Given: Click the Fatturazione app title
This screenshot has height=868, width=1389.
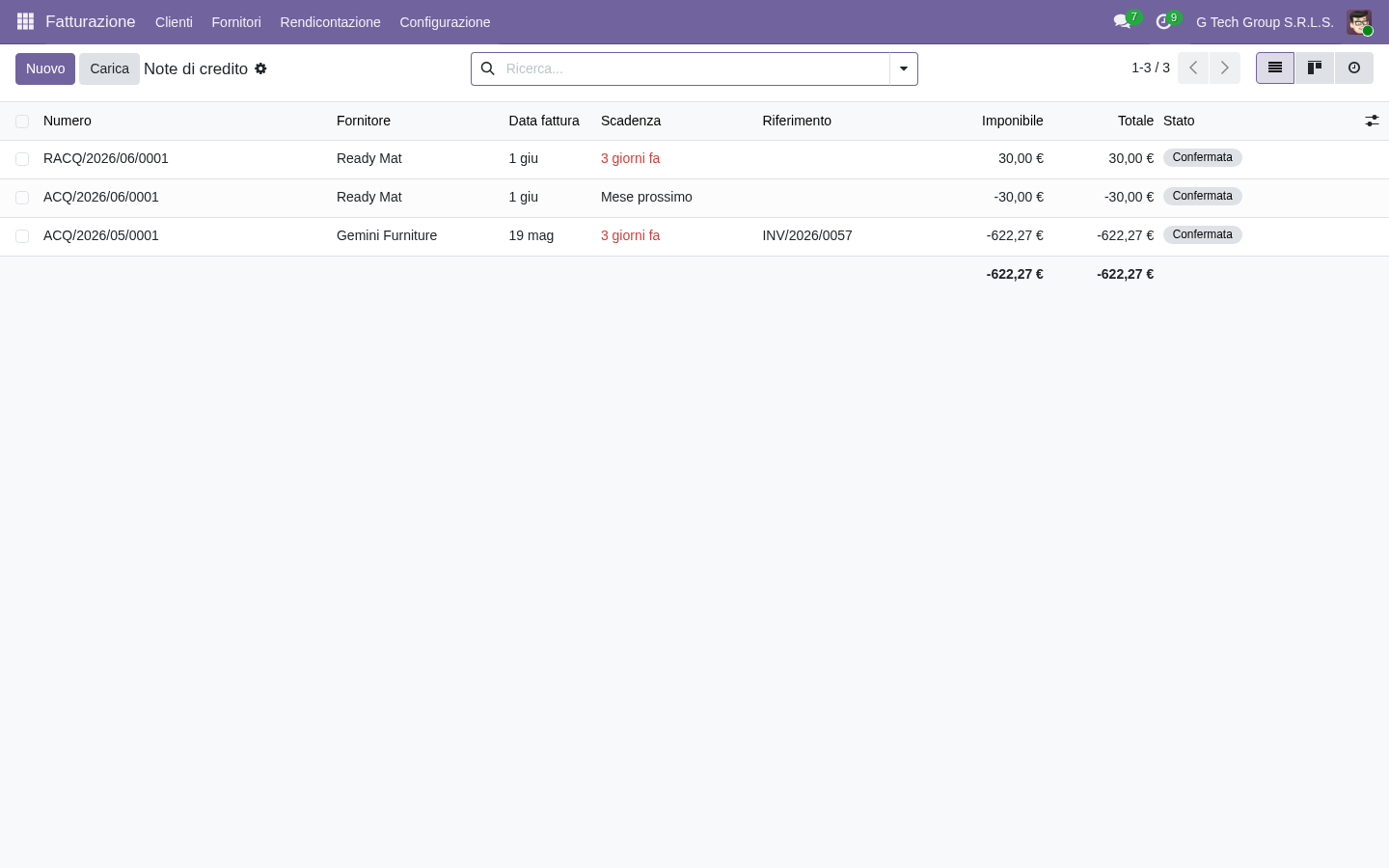Looking at the screenshot, I should pos(91,22).
